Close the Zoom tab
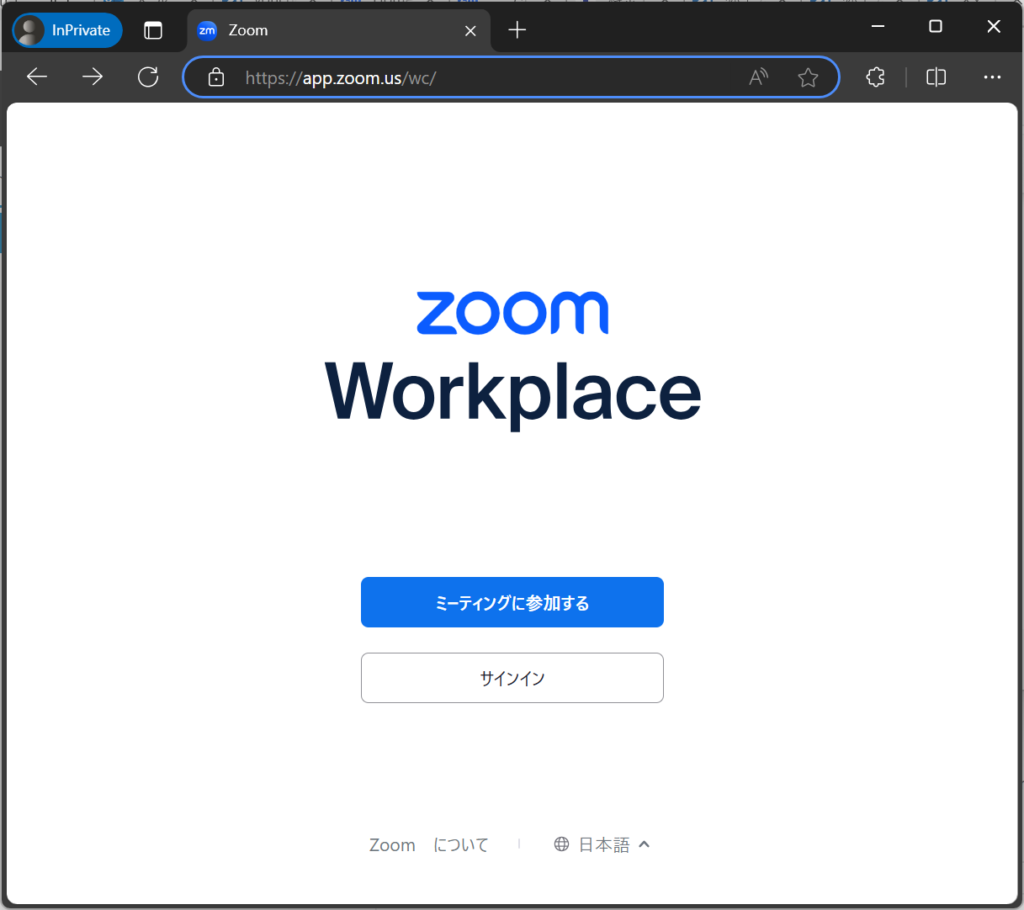This screenshot has height=910, width=1024. tap(470, 31)
